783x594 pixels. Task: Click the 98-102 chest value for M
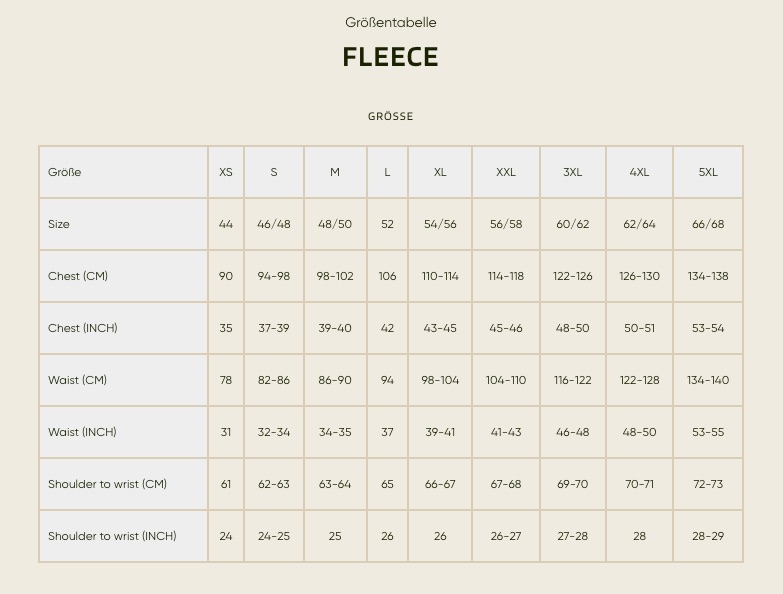coord(335,276)
